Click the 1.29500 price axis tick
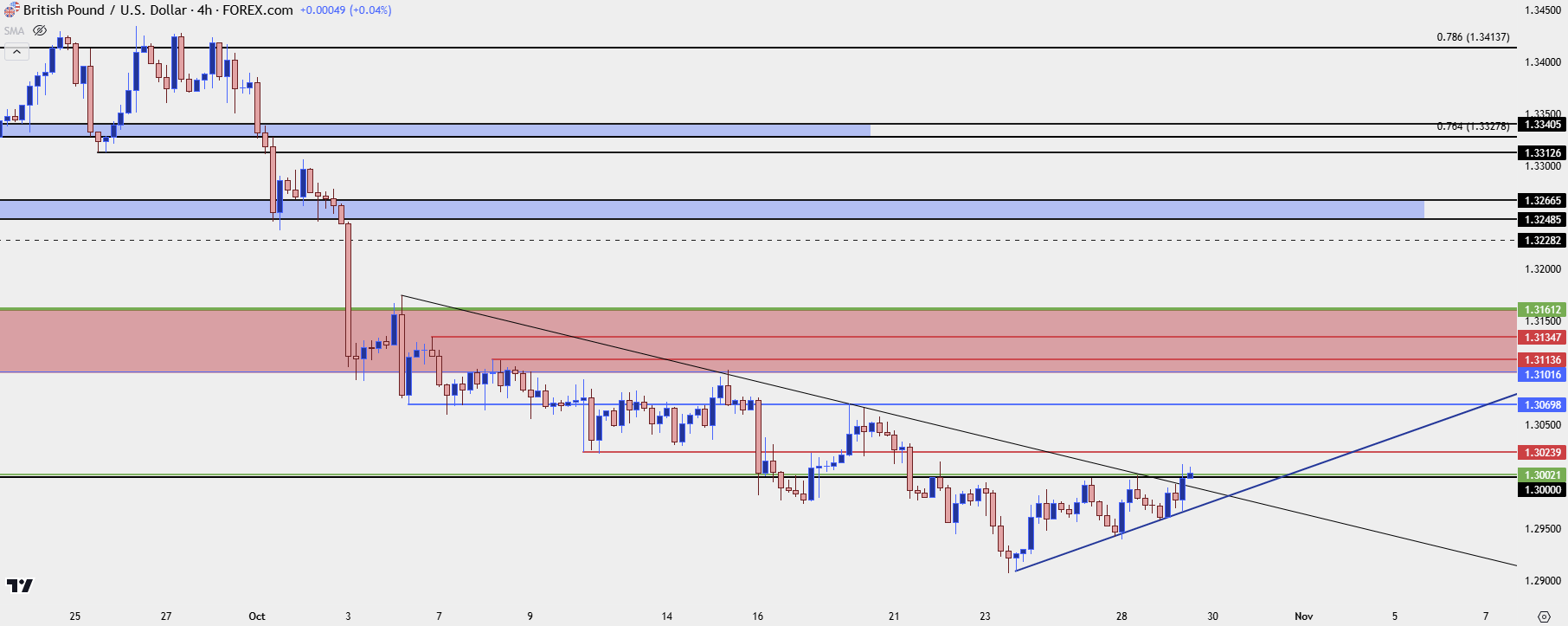 pyautogui.click(x=1543, y=529)
